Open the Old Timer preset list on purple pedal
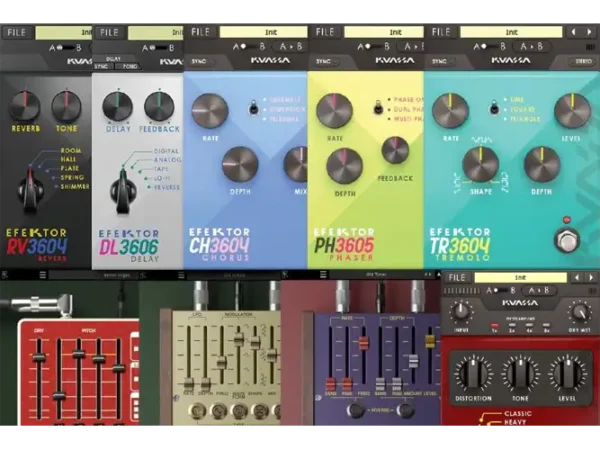 (x=375, y=274)
